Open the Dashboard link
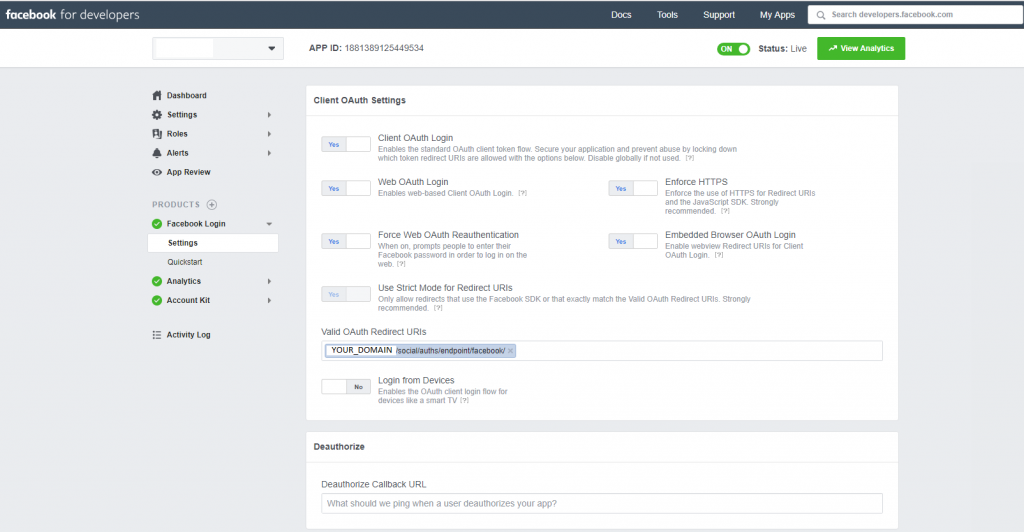1024x532 pixels. click(x=187, y=95)
